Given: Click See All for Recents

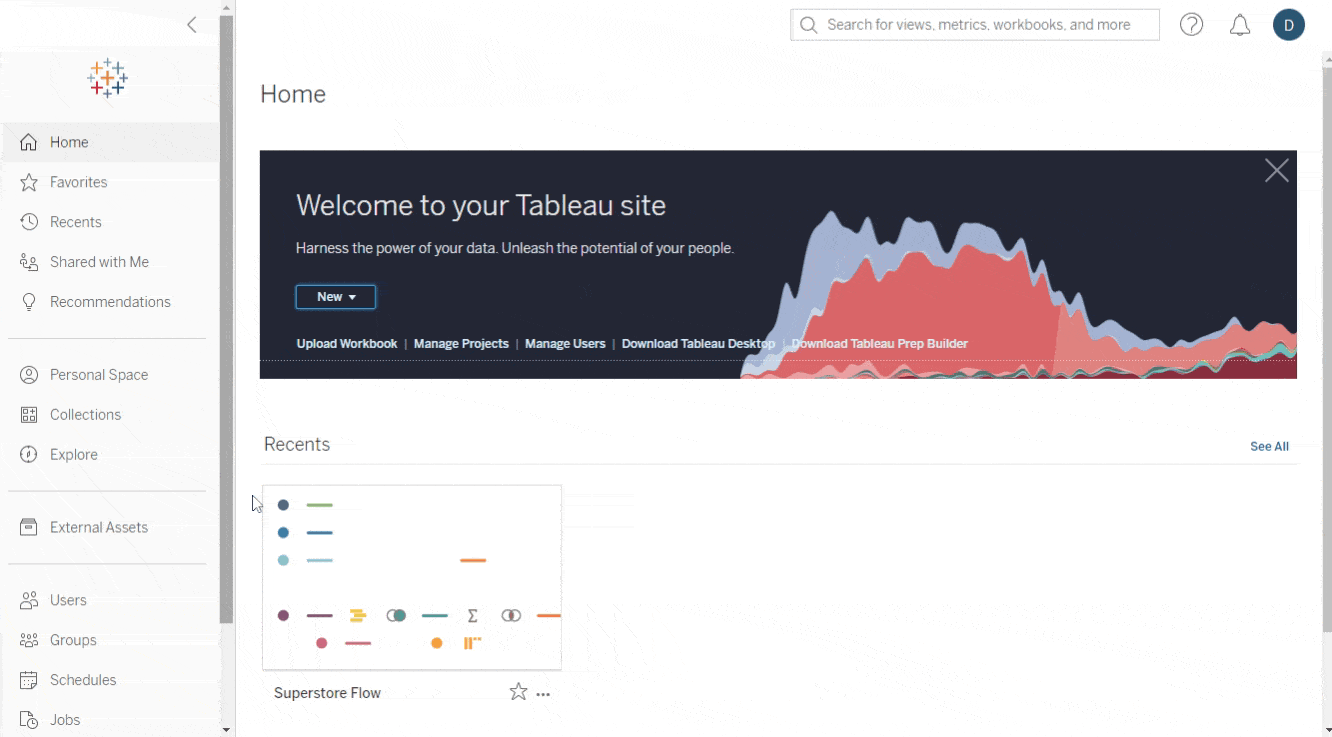Looking at the screenshot, I should point(1269,447).
